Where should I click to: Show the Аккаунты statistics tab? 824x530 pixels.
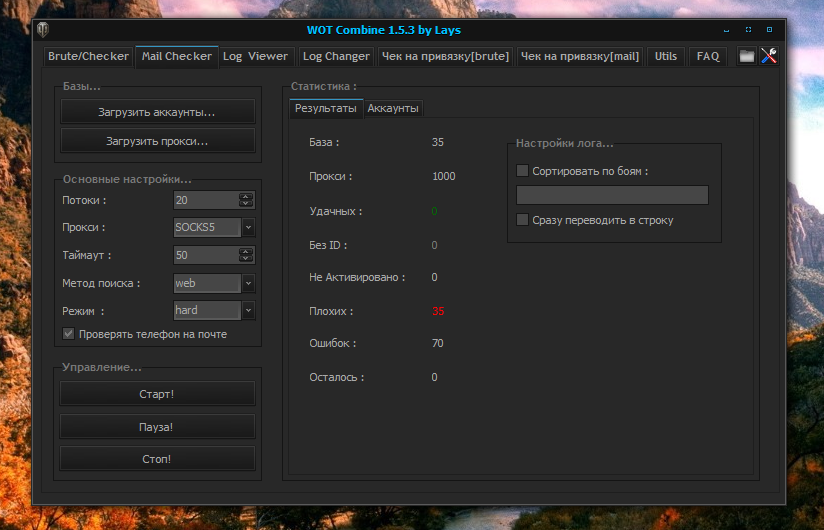[393, 108]
